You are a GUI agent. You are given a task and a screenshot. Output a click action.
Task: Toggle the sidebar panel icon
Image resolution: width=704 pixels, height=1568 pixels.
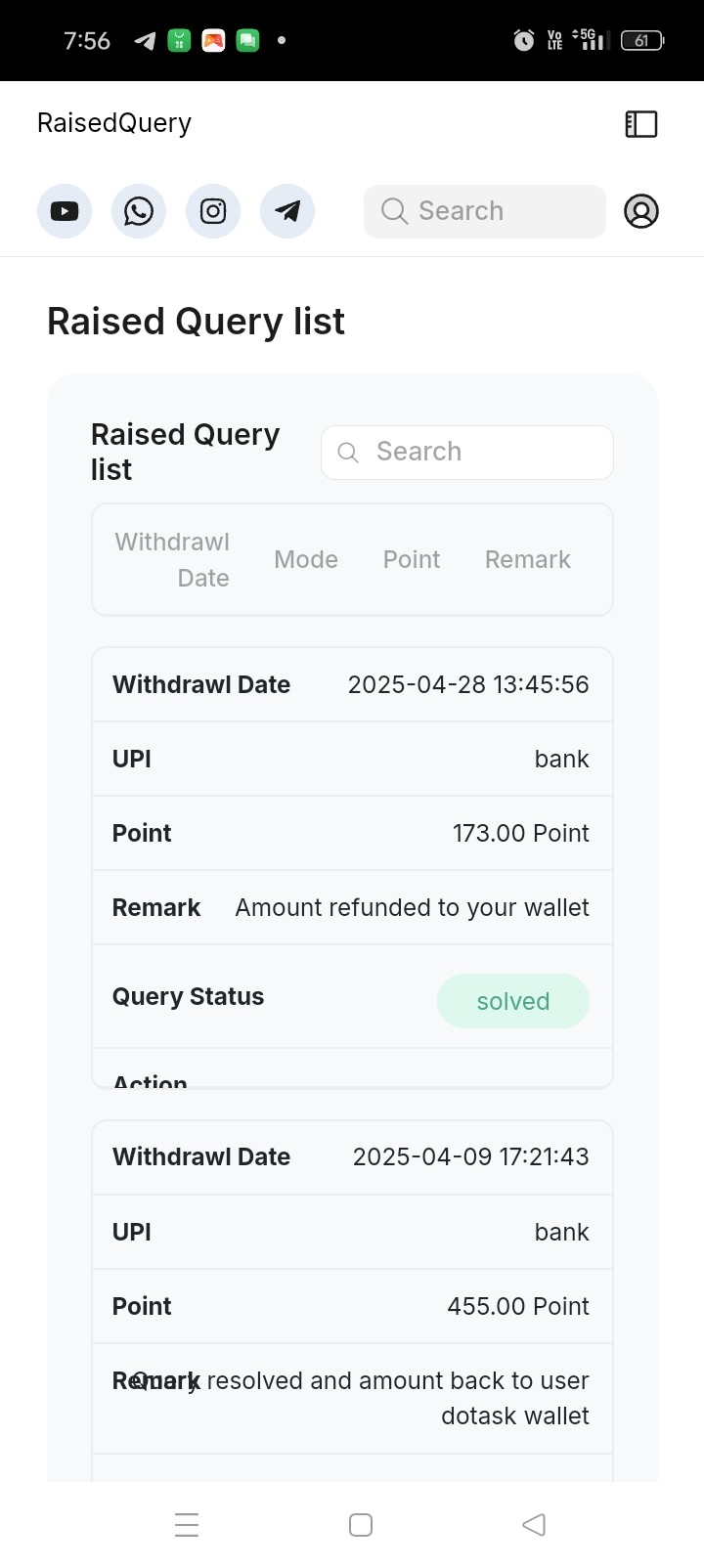click(x=641, y=124)
